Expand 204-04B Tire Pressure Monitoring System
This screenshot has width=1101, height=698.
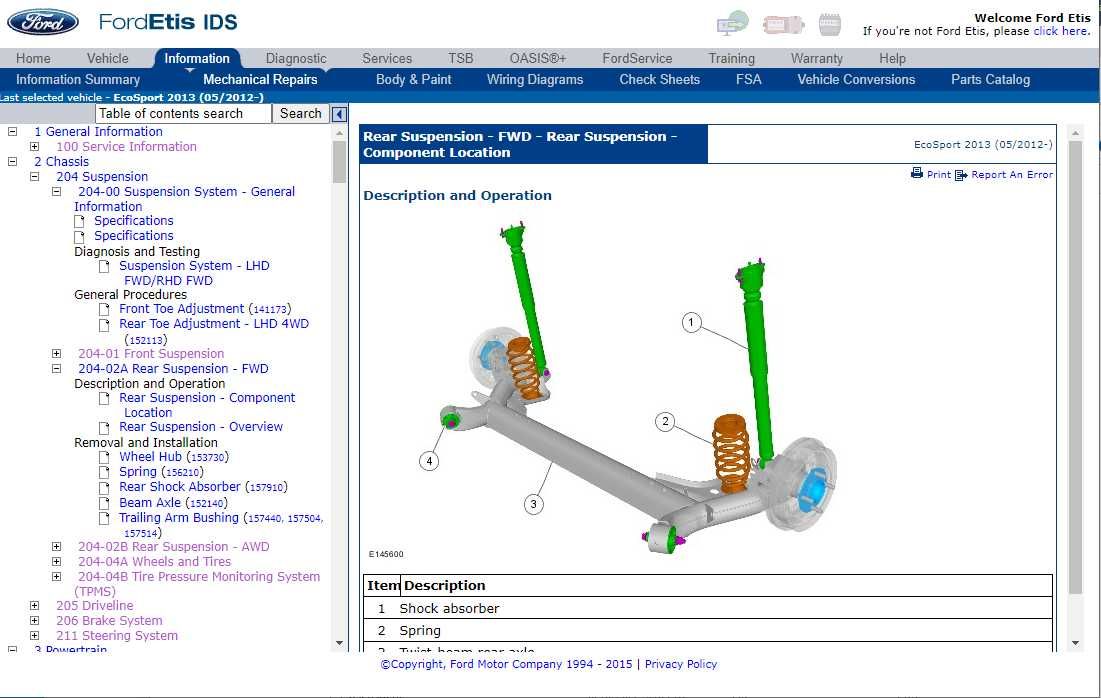point(57,577)
